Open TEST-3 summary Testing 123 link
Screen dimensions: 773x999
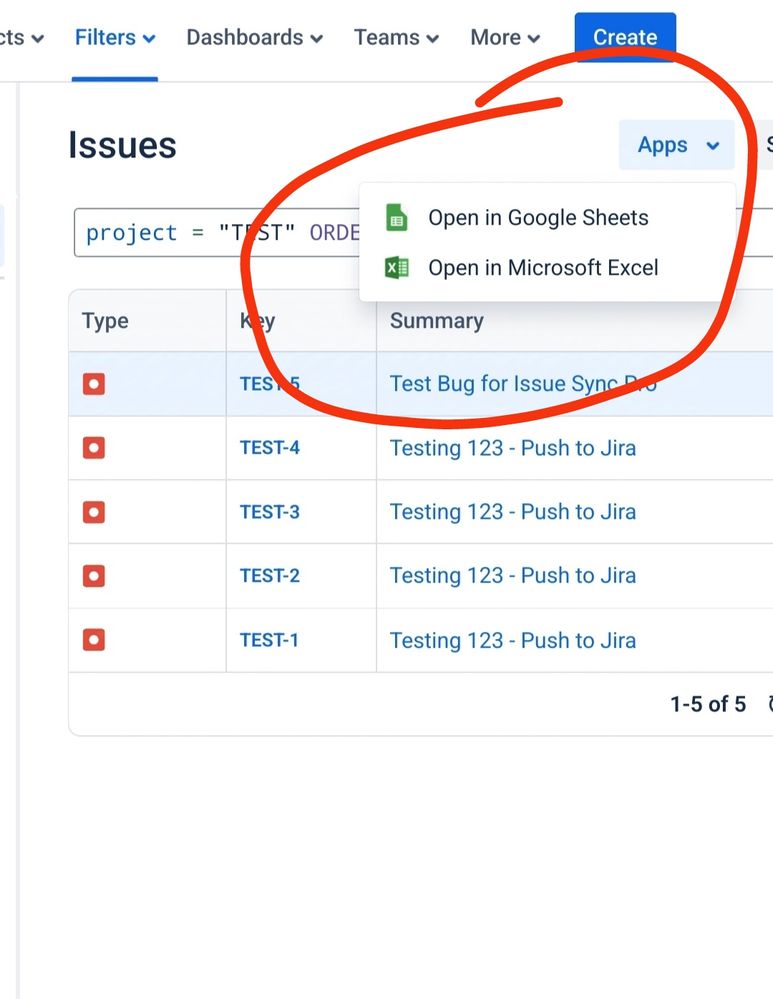[x=513, y=512]
